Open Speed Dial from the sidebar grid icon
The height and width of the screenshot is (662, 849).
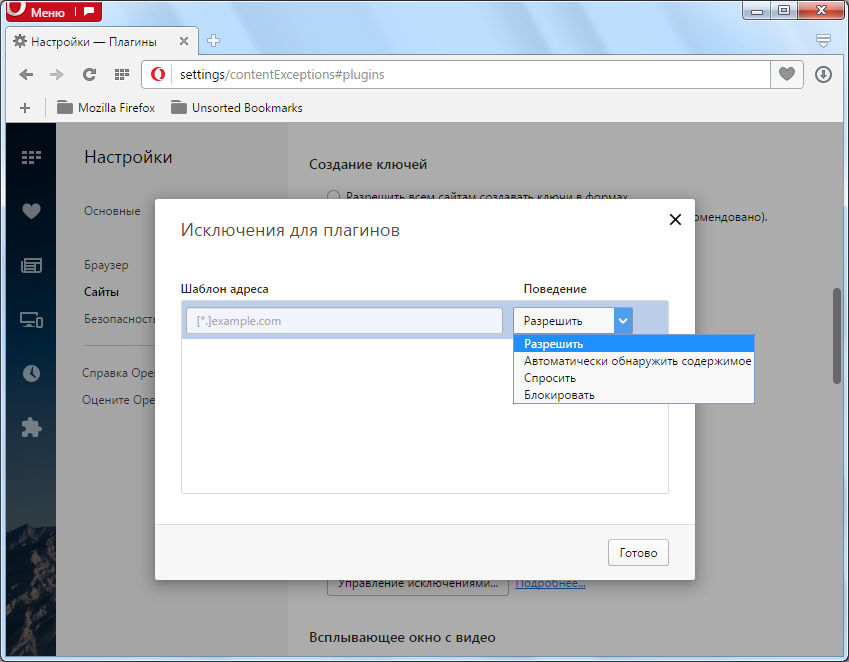[x=31, y=157]
